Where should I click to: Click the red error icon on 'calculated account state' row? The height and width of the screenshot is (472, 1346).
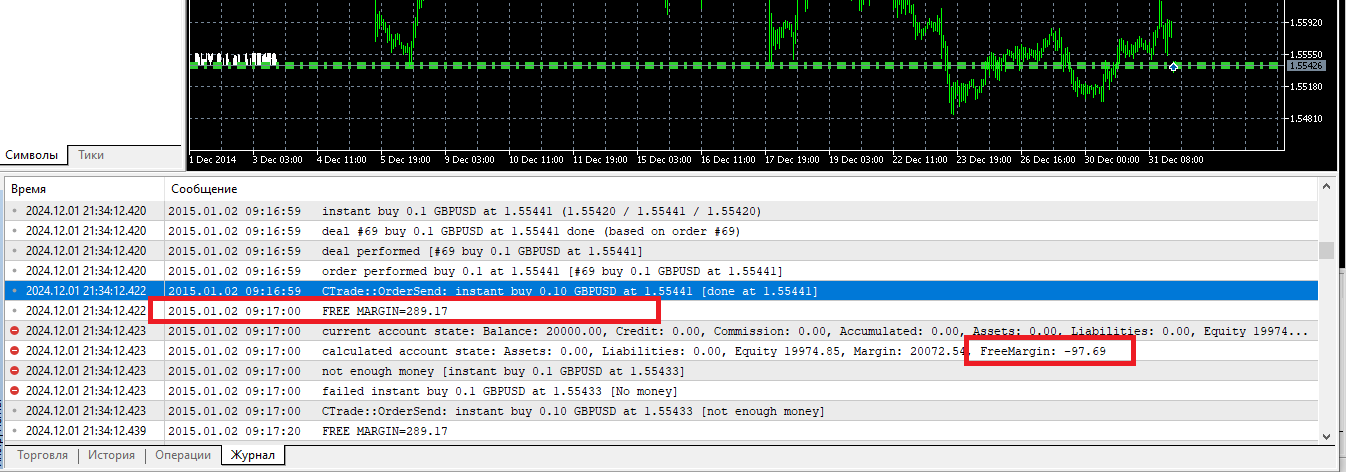14,351
